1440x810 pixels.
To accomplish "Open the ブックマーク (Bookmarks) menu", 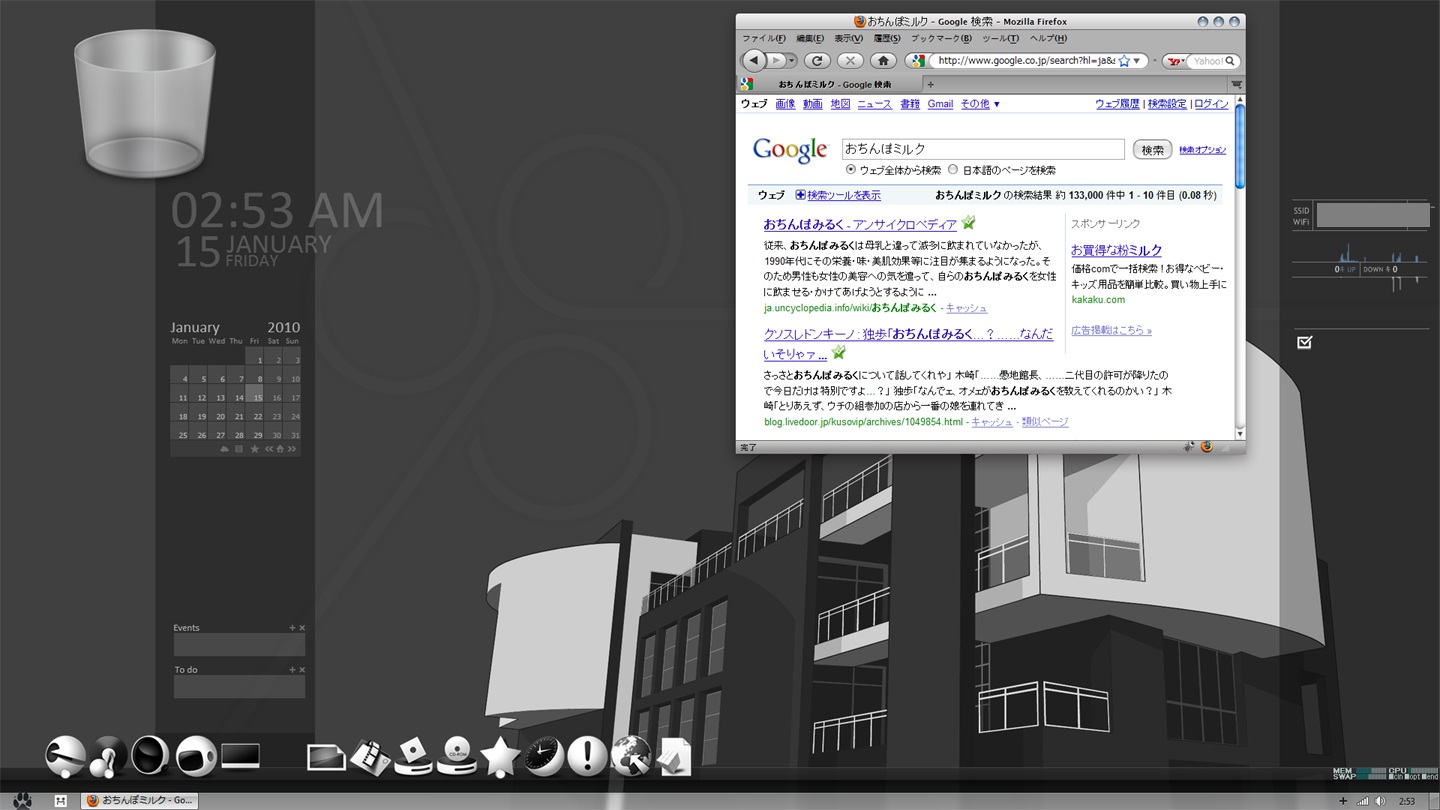I will [941, 38].
